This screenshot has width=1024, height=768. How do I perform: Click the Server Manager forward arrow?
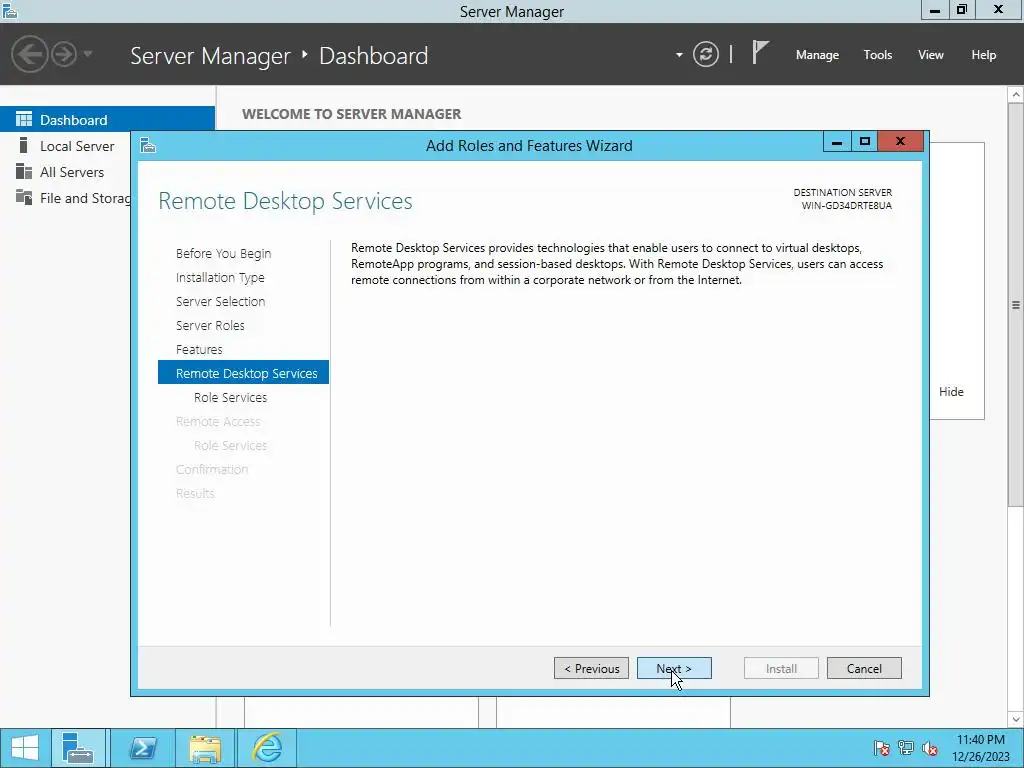pos(64,54)
